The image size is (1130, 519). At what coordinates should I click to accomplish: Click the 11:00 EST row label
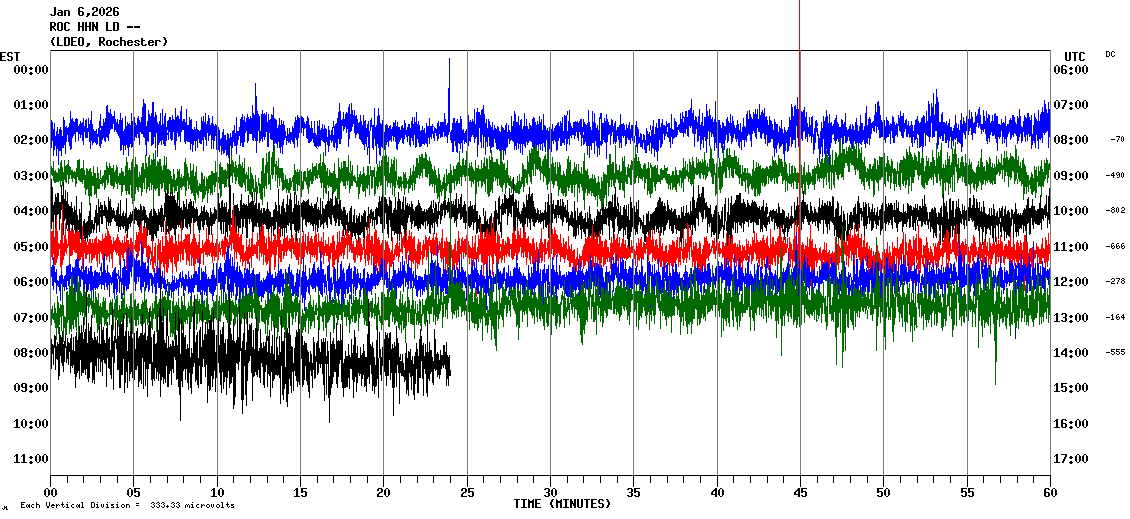[31, 459]
